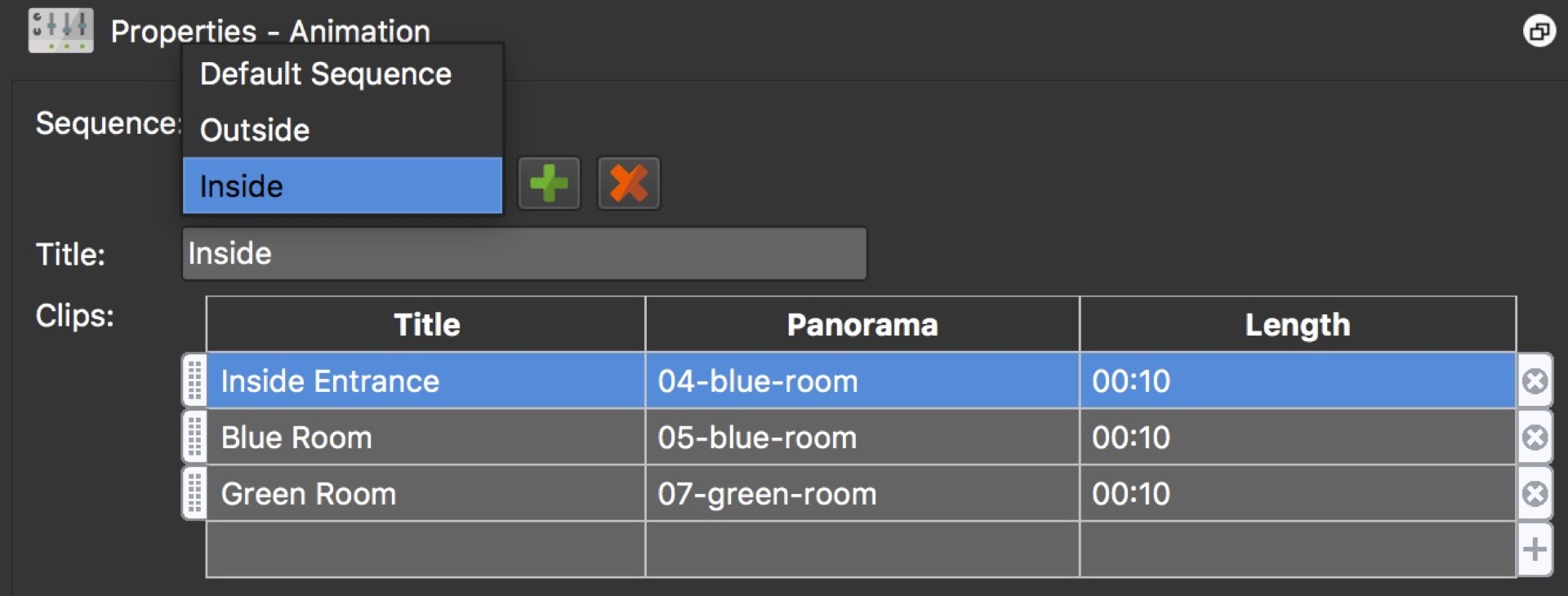Screen dimensions: 1568x596
Task: Delete the Green Room clip
Action: [1535, 494]
